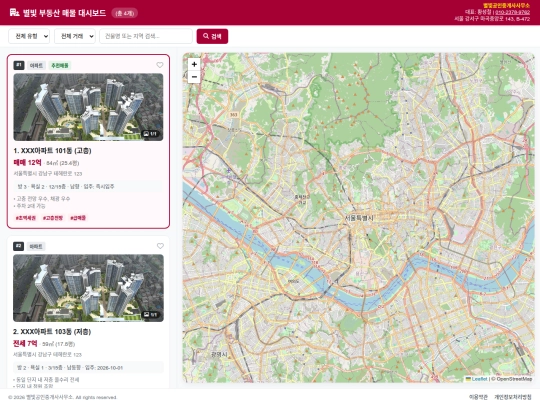This screenshot has height=405, width=540.
Task: Favorite listing #2 with the heart icon
Action: [160, 246]
